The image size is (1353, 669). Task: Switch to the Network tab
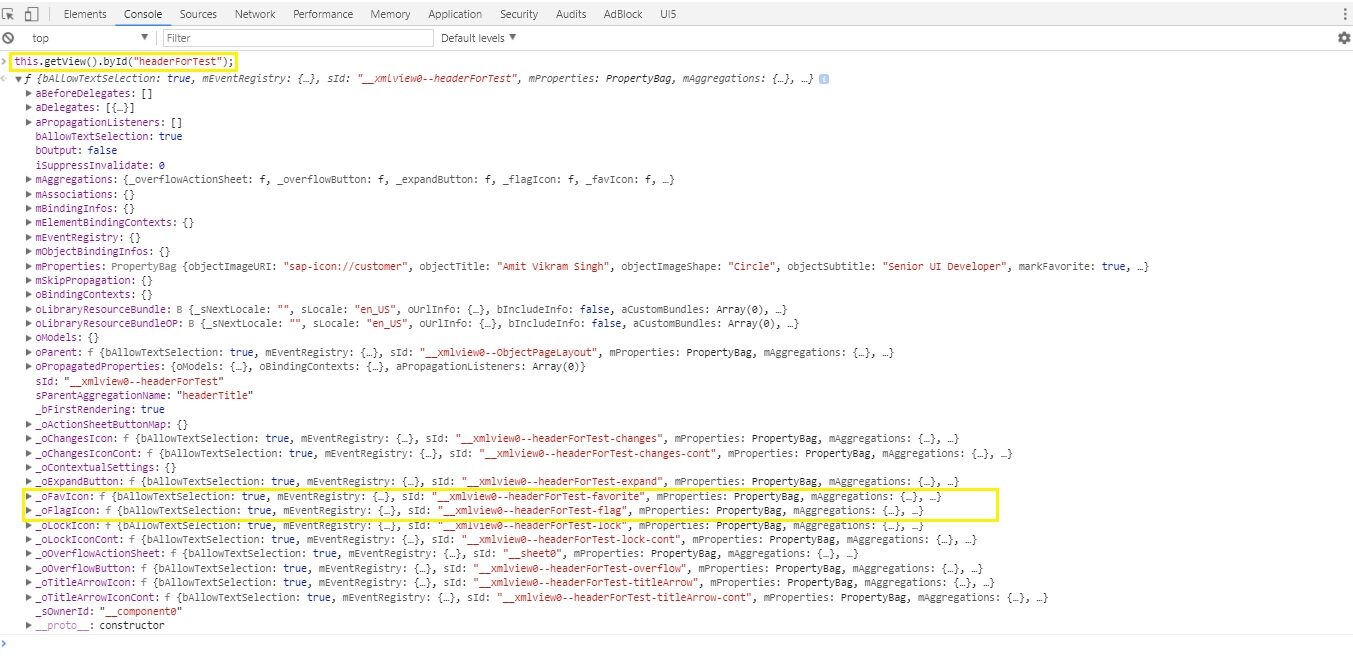255,14
